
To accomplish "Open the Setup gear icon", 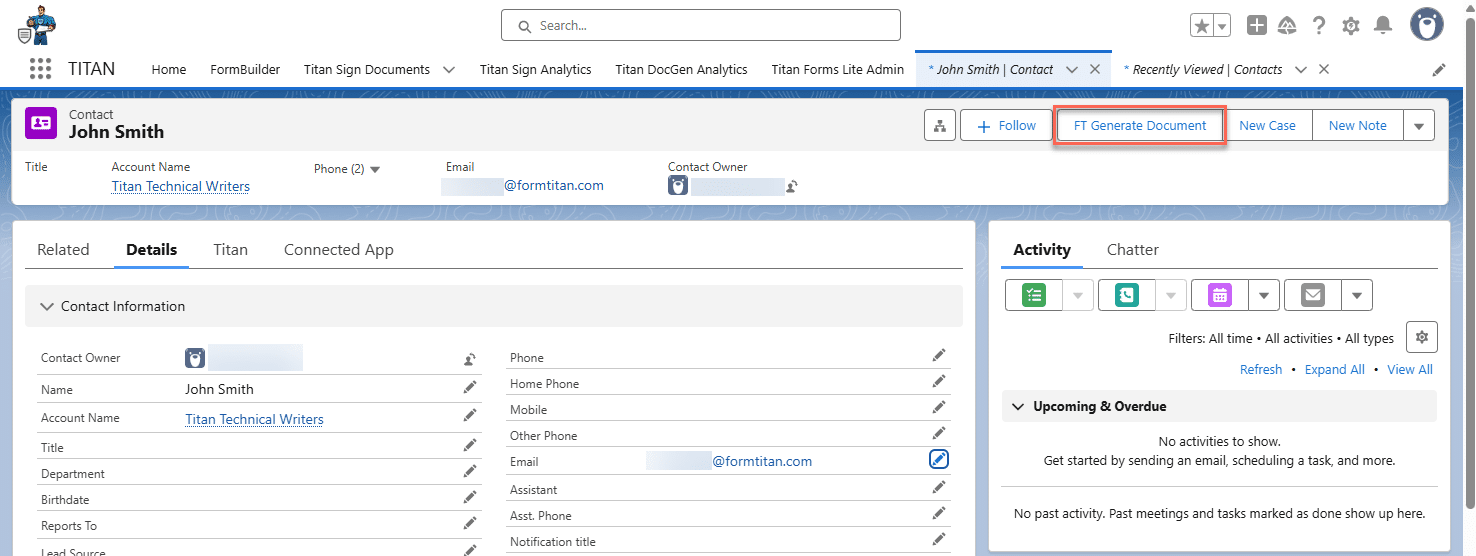I will [x=1351, y=26].
